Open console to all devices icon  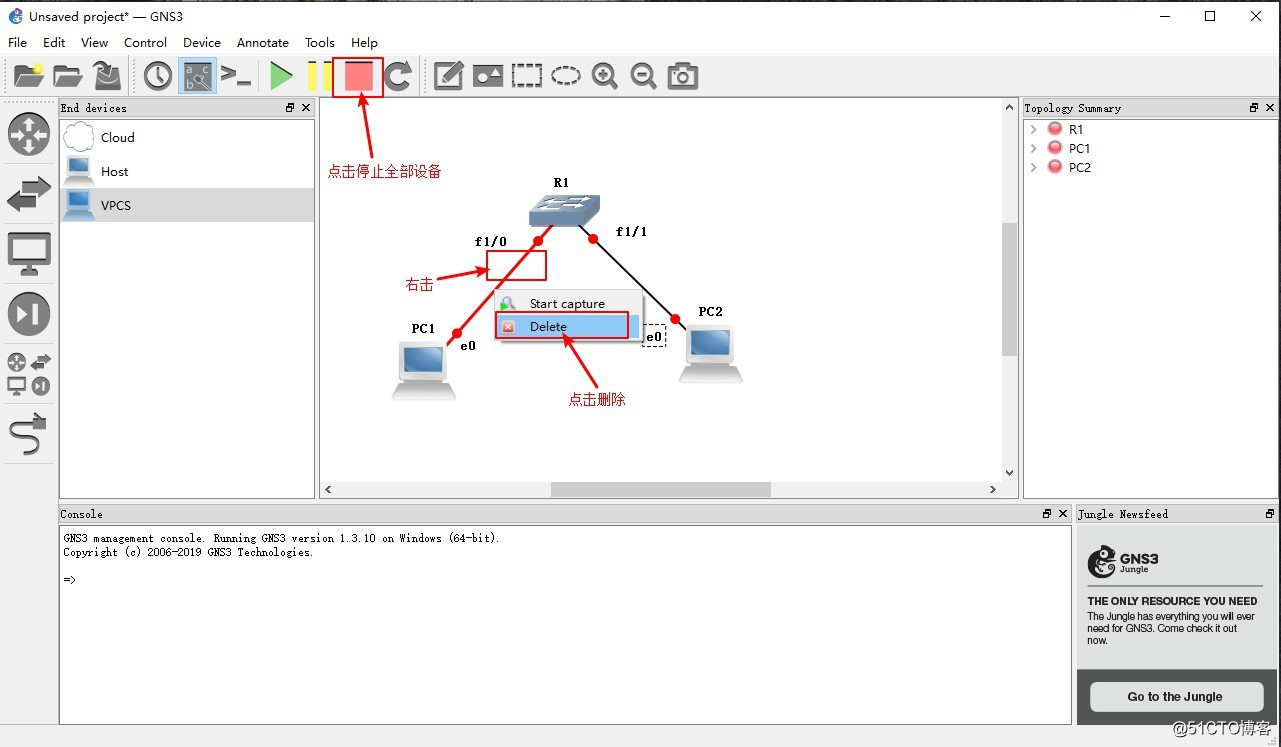pyautogui.click(x=236, y=76)
